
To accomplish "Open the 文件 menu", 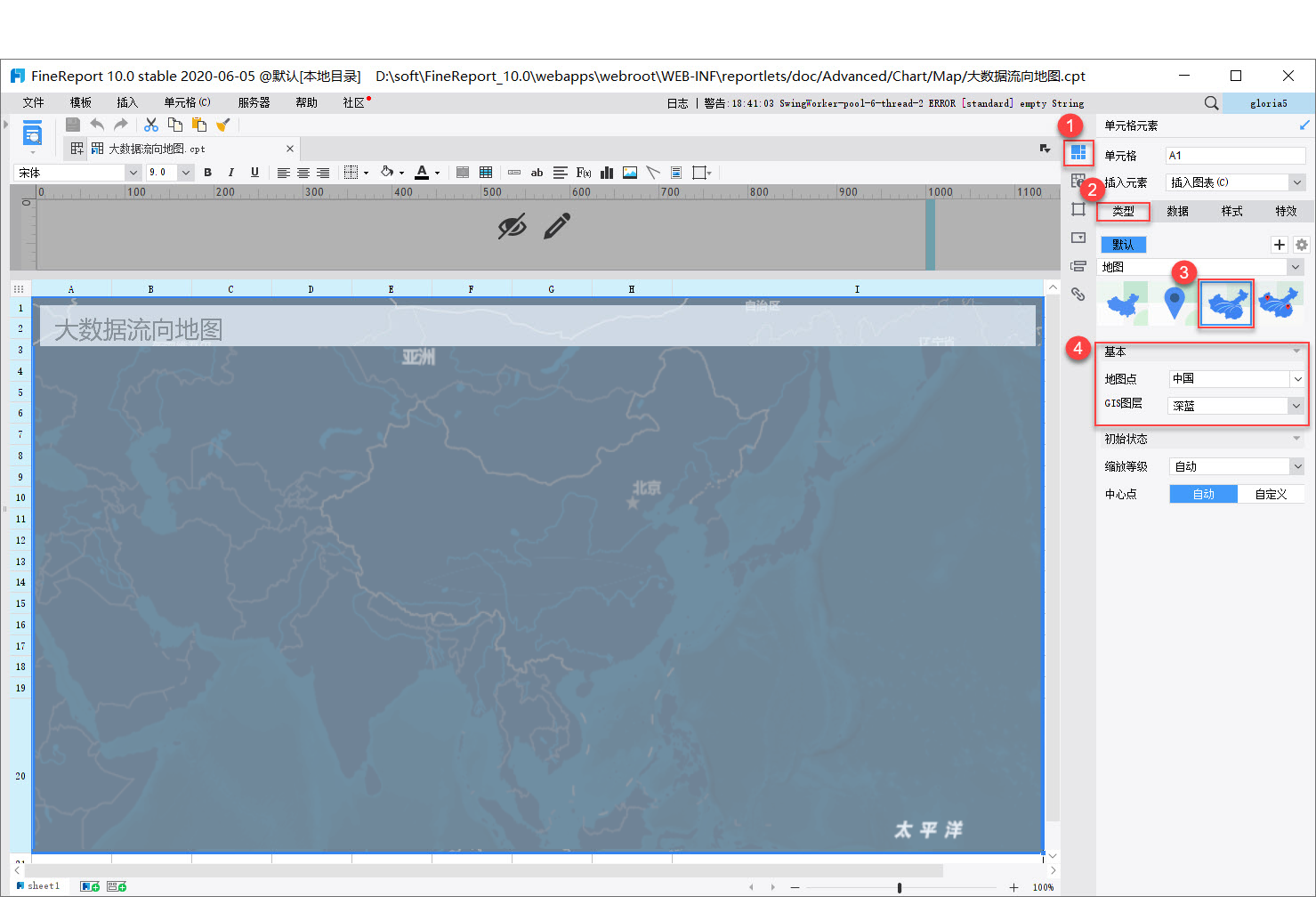I will point(34,103).
